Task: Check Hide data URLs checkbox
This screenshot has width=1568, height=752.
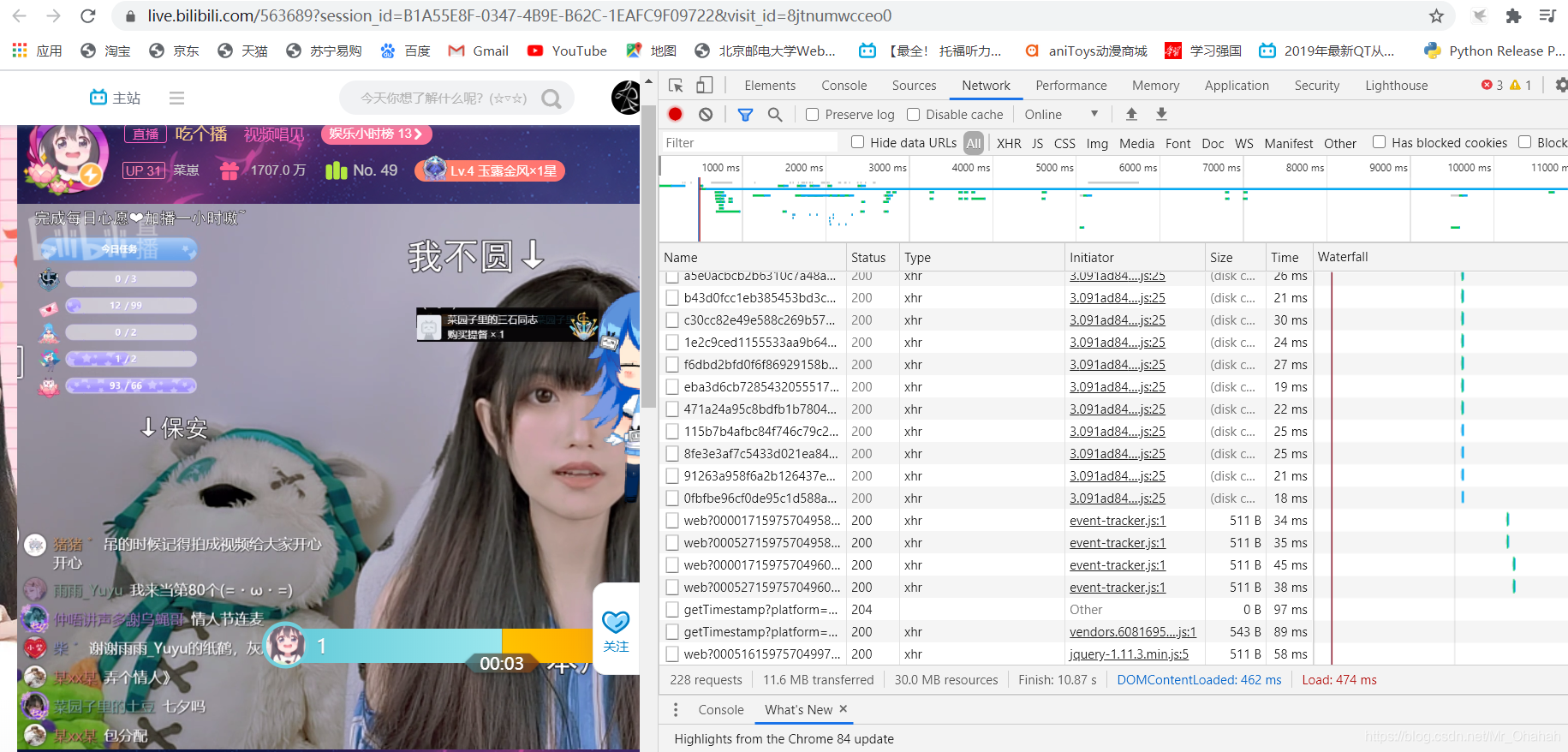Action: click(x=857, y=142)
